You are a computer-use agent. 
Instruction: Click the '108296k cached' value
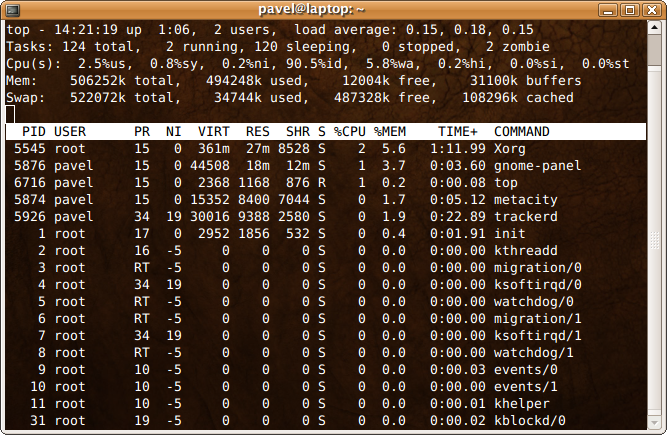click(518, 98)
